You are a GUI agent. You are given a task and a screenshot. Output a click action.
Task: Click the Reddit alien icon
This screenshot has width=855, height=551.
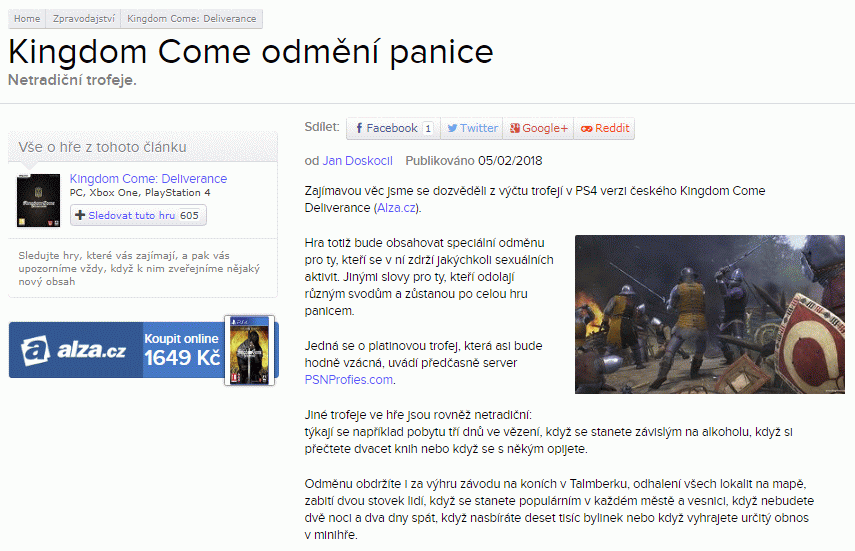click(587, 129)
